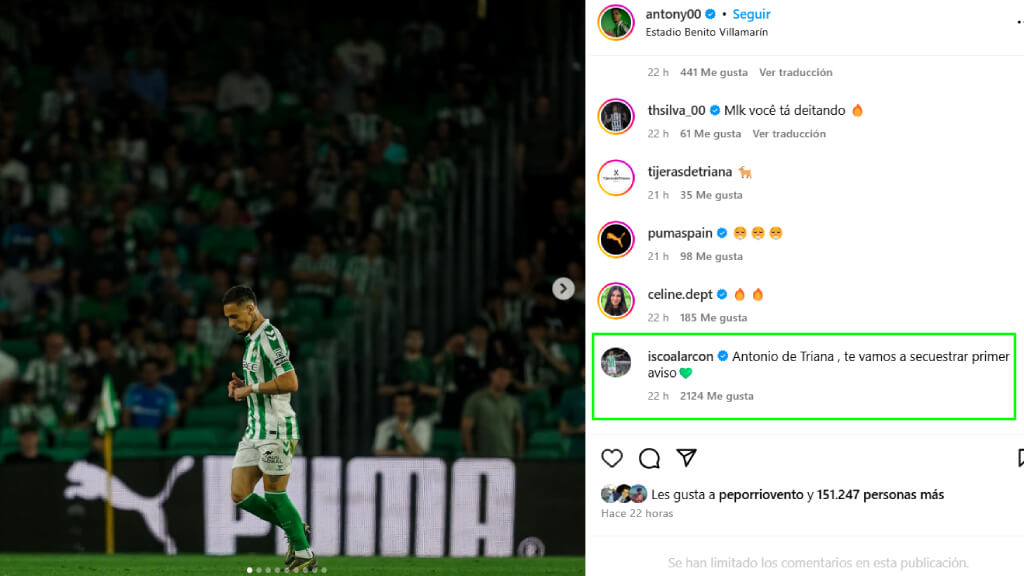Open pumaspain avatar
The image size is (1024, 576).
point(616,240)
